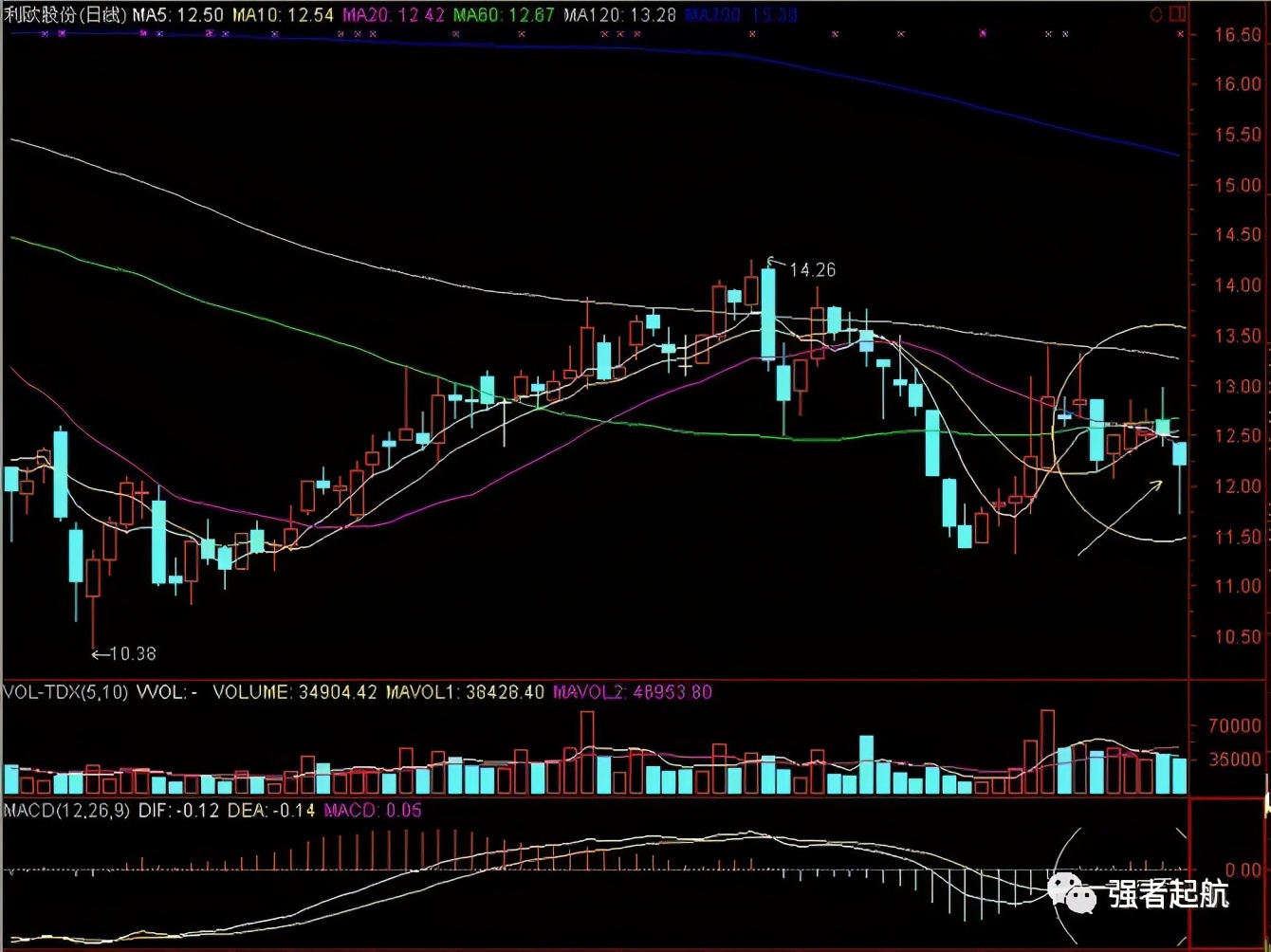Click the MA10: 12.54 indicator label

(x=282, y=15)
